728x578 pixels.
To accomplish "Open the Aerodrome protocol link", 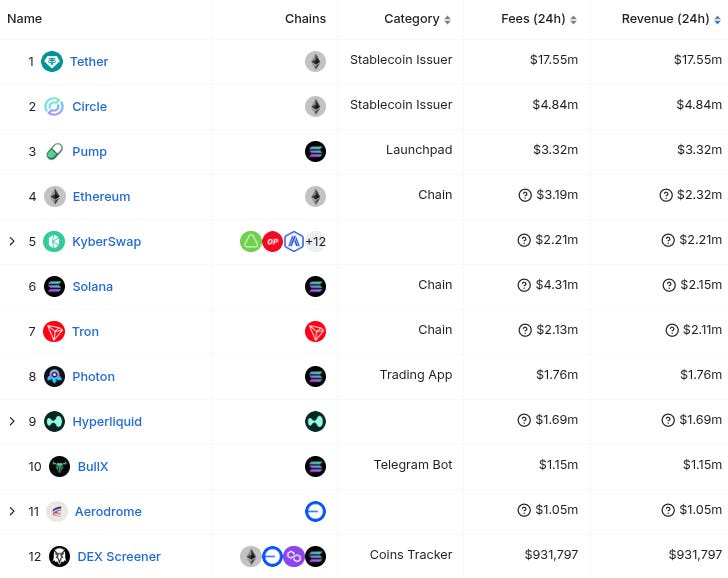I will coord(108,512).
